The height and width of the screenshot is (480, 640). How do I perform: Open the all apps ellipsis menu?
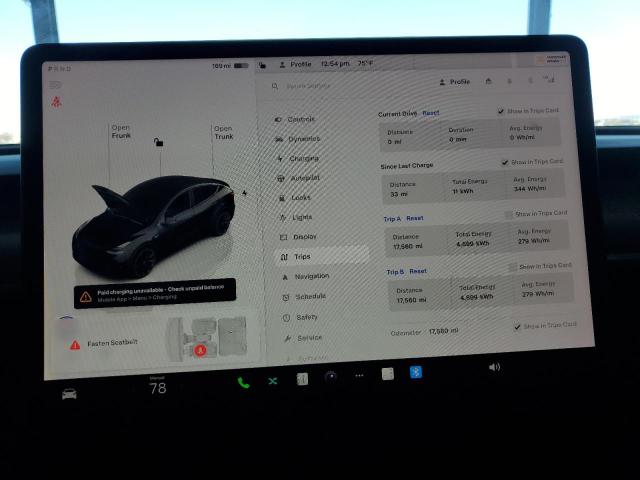[x=359, y=376]
